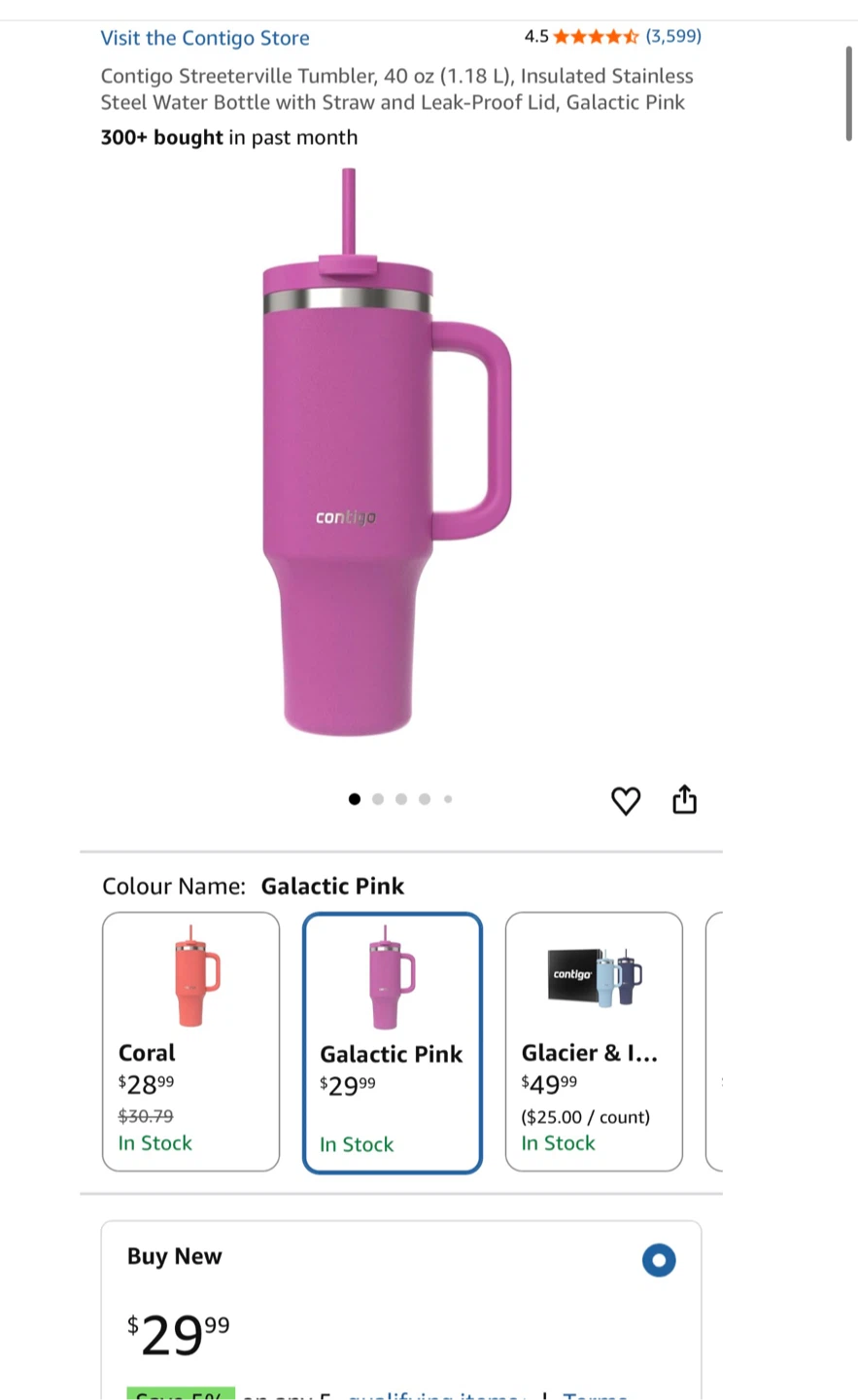Select the fourth image carousel dot
The image size is (858, 1400).
point(425,799)
